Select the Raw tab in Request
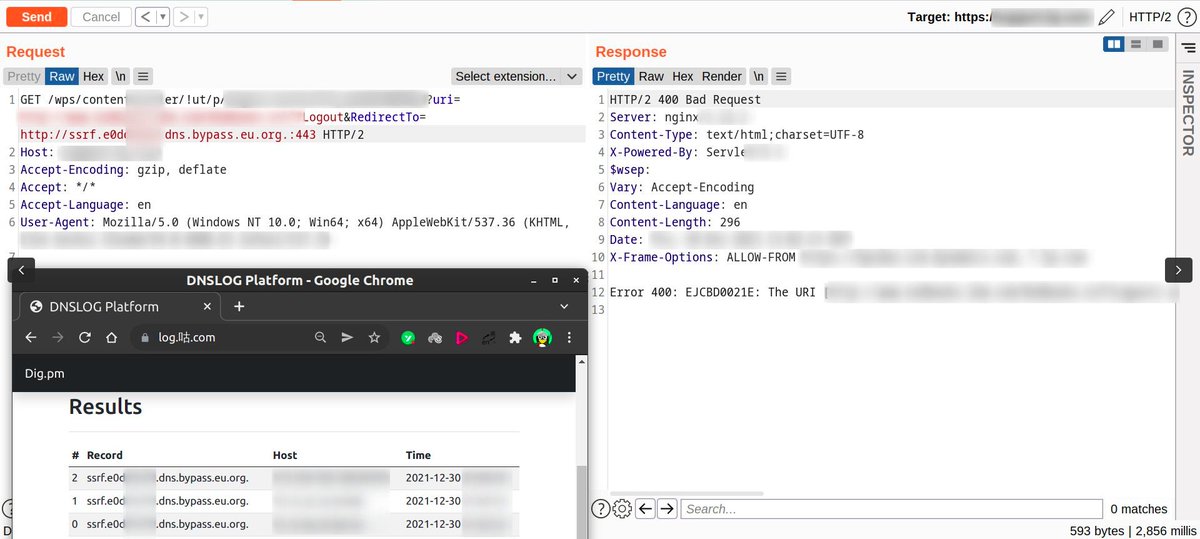 62,76
